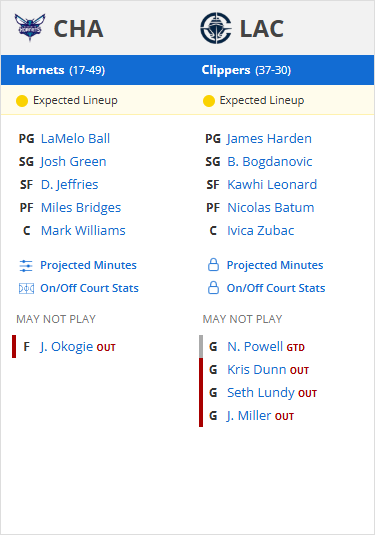The image size is (375, 535).
Task: Click the LAC team abbreviation header
Action: point(262,28)
